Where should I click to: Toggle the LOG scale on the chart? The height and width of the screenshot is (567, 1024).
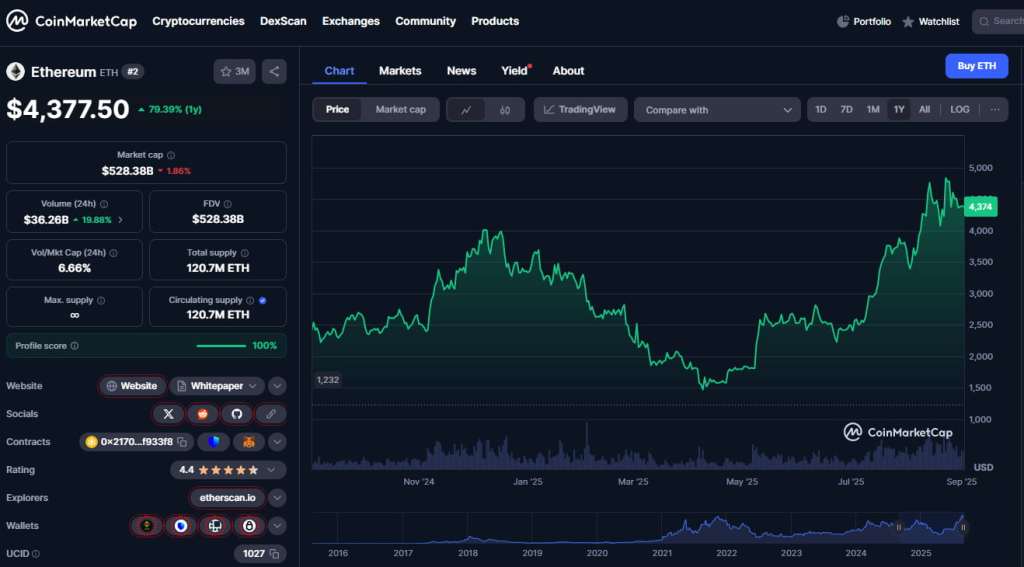959,110
